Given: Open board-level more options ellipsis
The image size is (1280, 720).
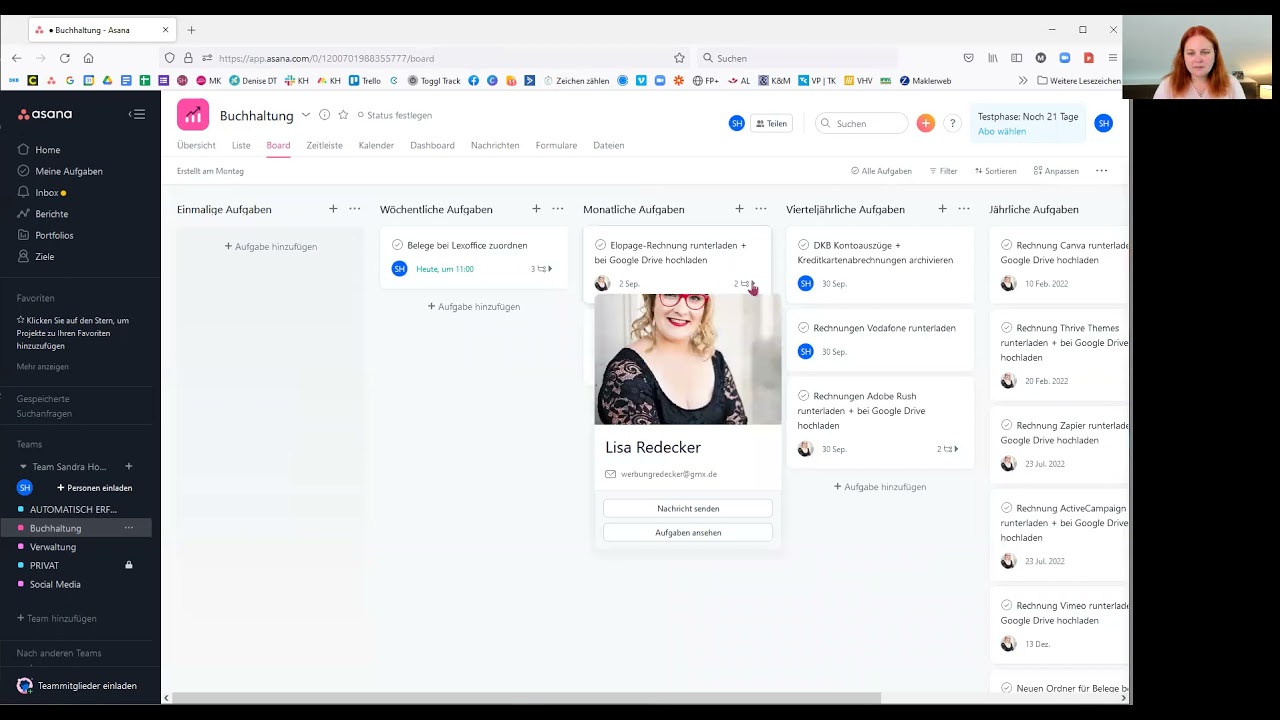Looking at the screenshot, I should (x=1101, y=171).
